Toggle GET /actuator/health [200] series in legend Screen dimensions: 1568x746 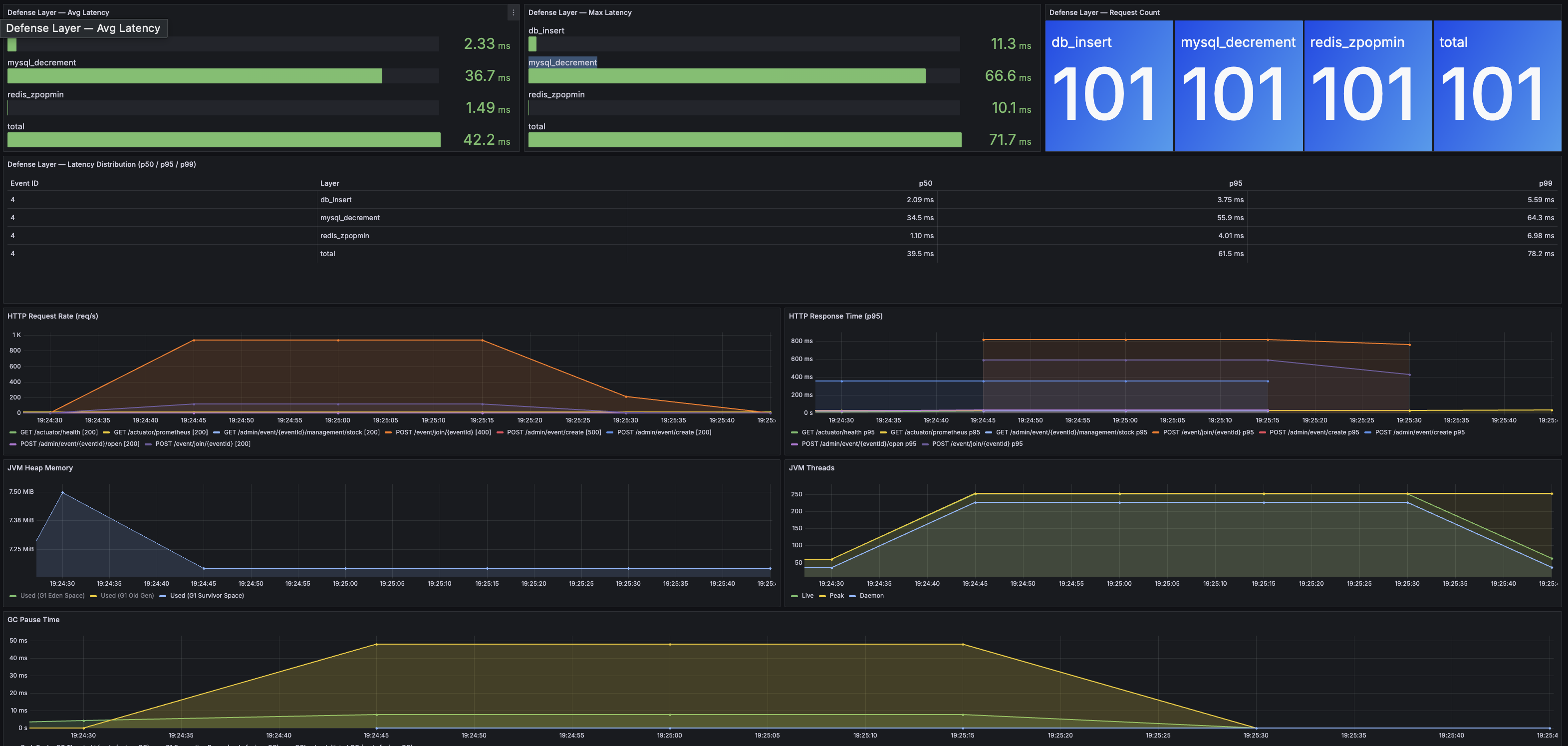click(x=58, y=432)
